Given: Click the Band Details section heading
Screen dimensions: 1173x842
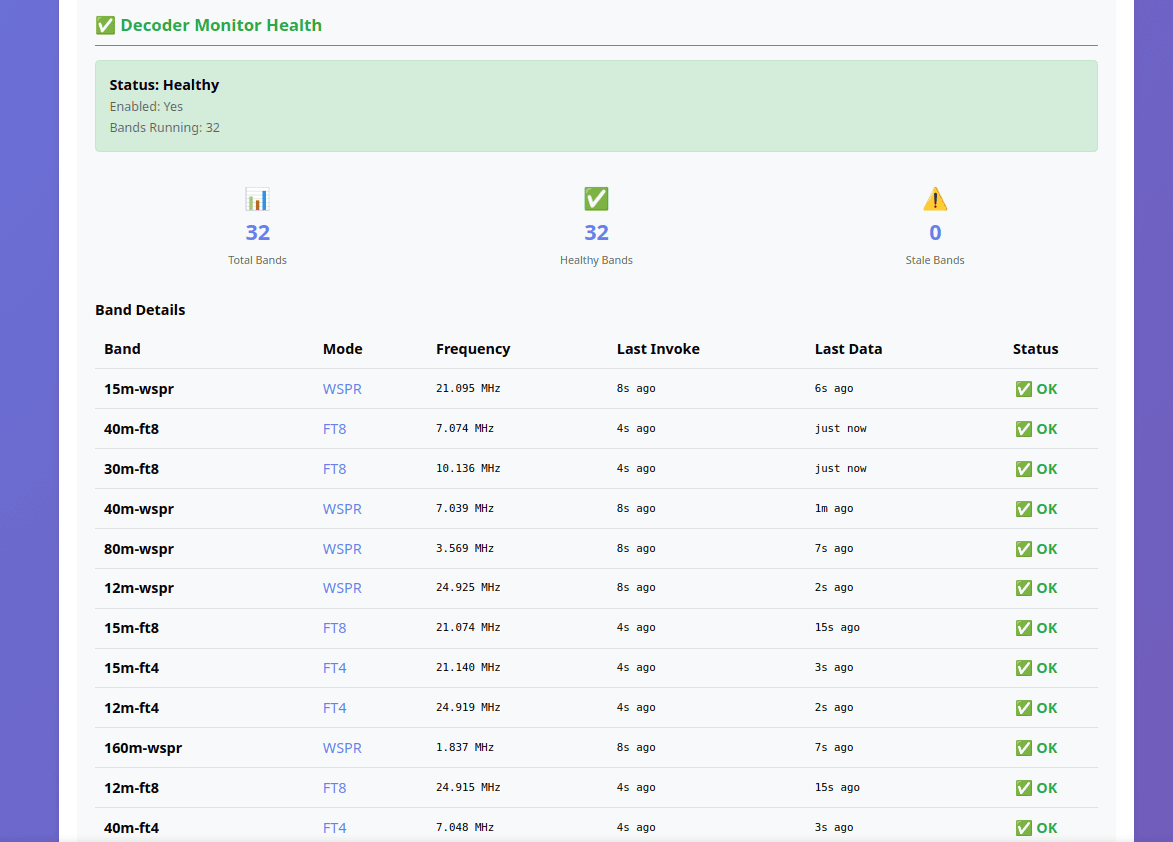Looking at the screenshot, I should click(x=140, y=309).
